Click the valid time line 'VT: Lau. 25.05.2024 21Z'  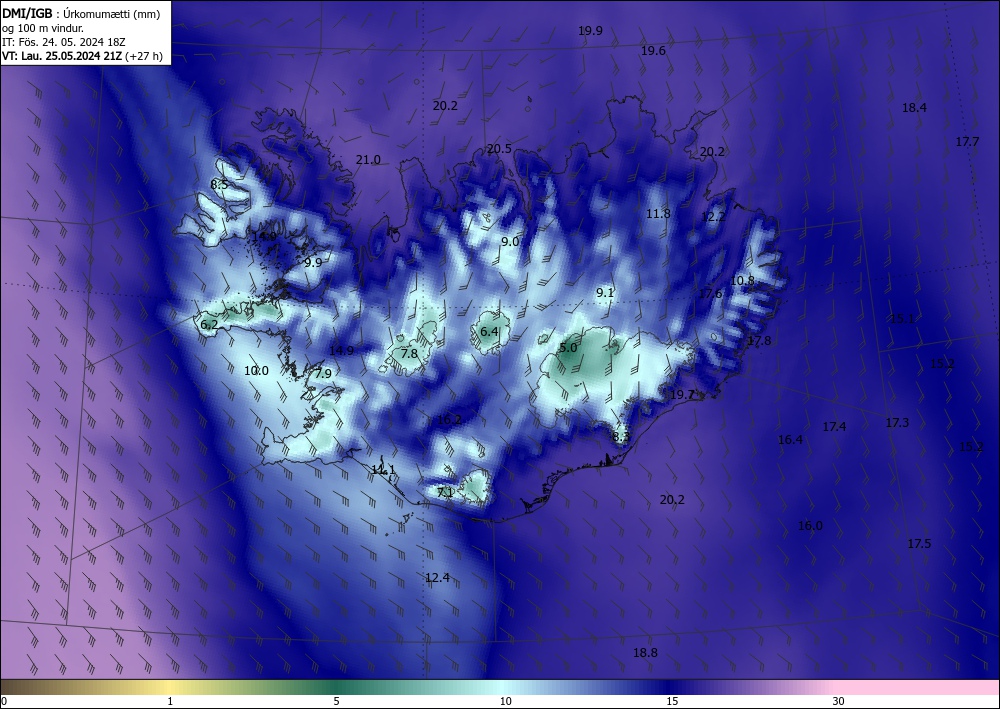pos(63,56)
